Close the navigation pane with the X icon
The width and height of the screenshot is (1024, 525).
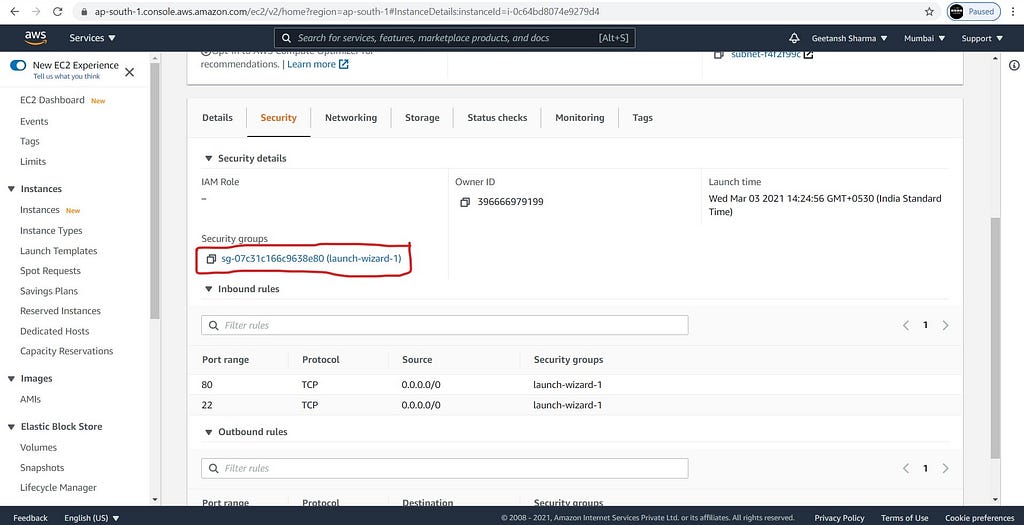(129, 72)
